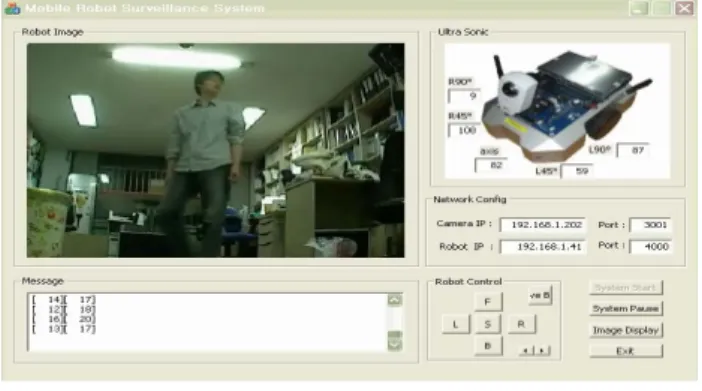Click the right arrow spinner in Robot Control

(542, 351)
